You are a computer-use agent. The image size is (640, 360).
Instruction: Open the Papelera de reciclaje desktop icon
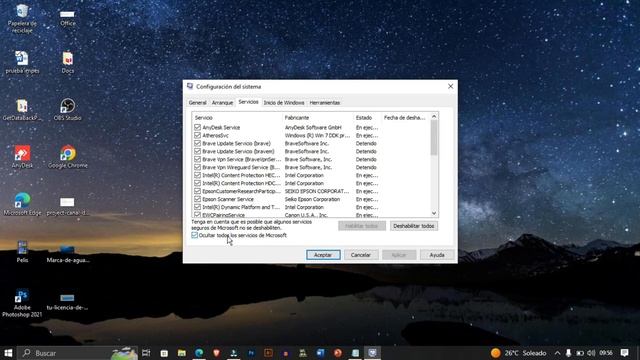[x=22, y=18]
